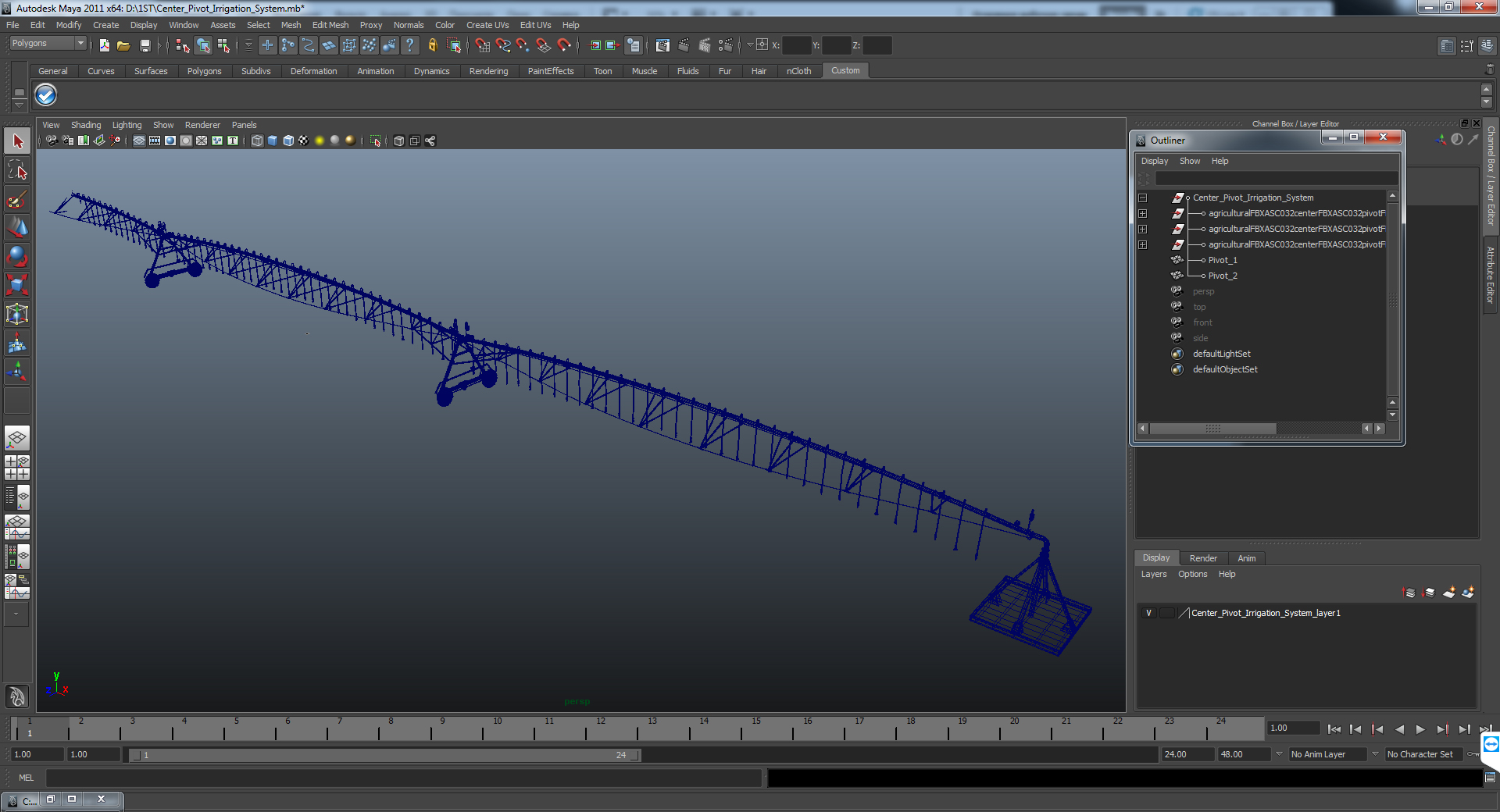The image size is (1500, 812).
Task: Click the playback range slider bar
Action: point(384,755)
